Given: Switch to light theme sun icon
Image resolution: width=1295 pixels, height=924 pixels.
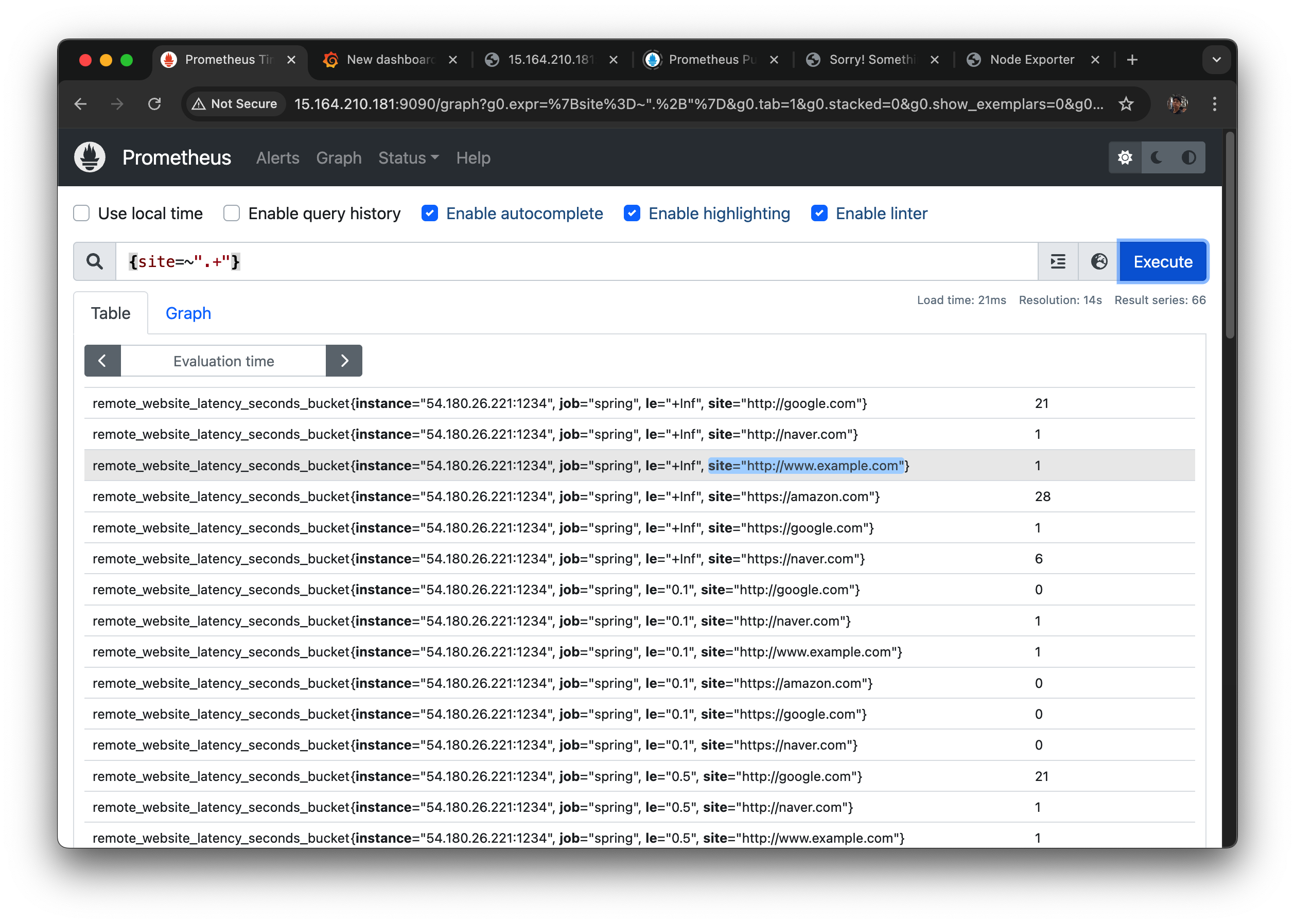Looking at the screenshot, I should click(1125, 157).
